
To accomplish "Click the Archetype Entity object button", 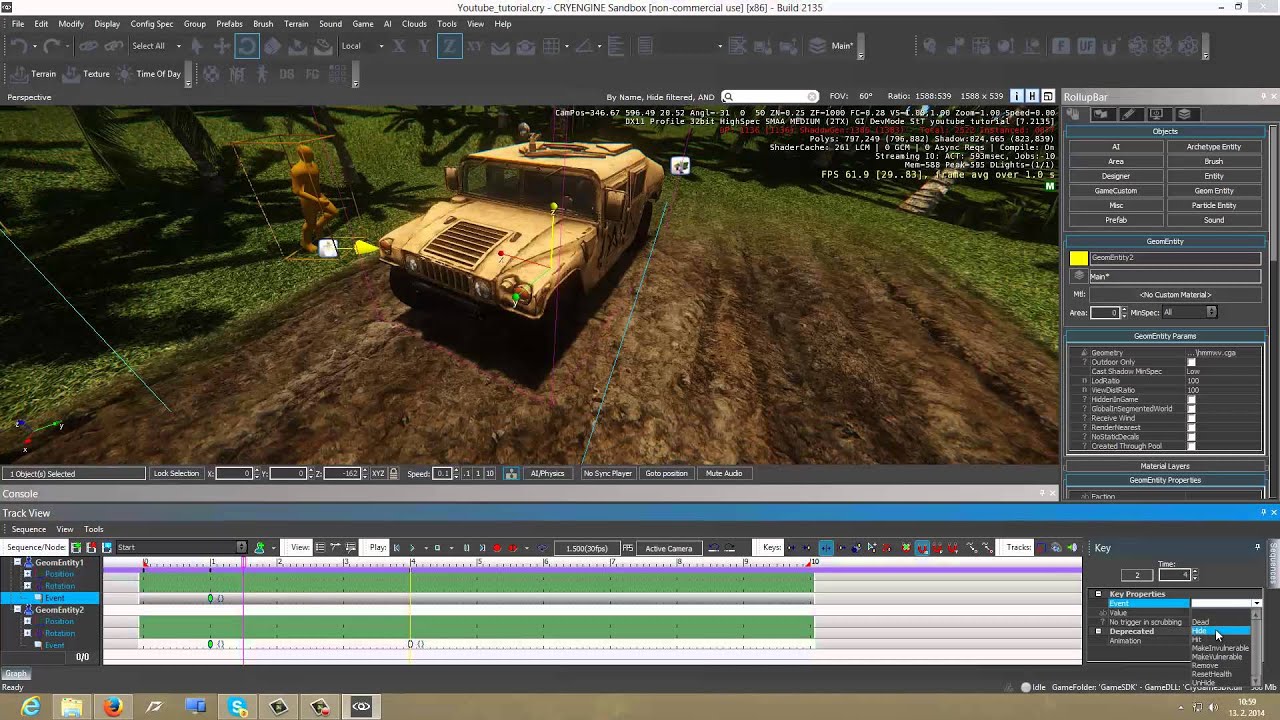I will coord(1213,147).
